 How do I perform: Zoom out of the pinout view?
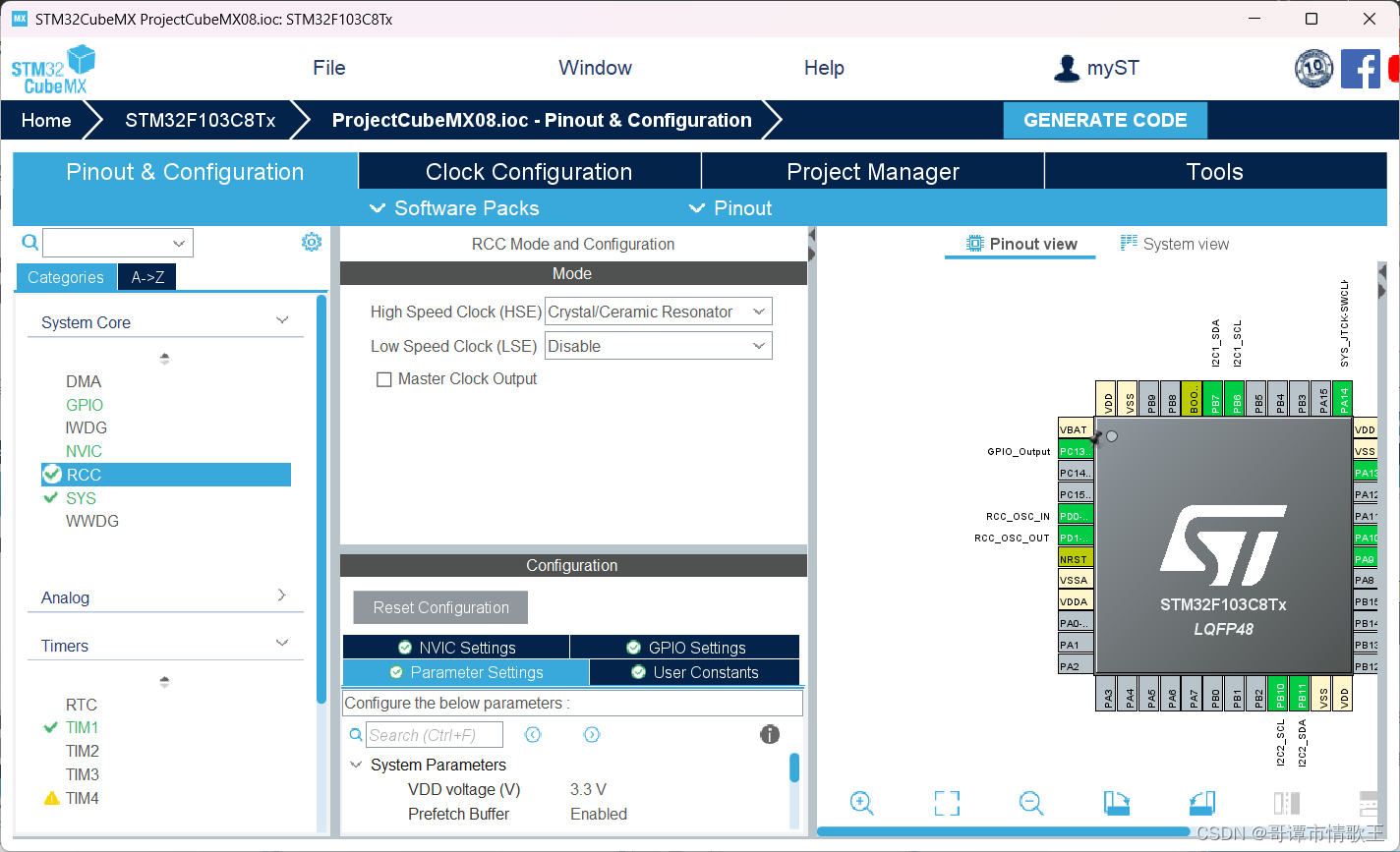tap(1031, 803)
